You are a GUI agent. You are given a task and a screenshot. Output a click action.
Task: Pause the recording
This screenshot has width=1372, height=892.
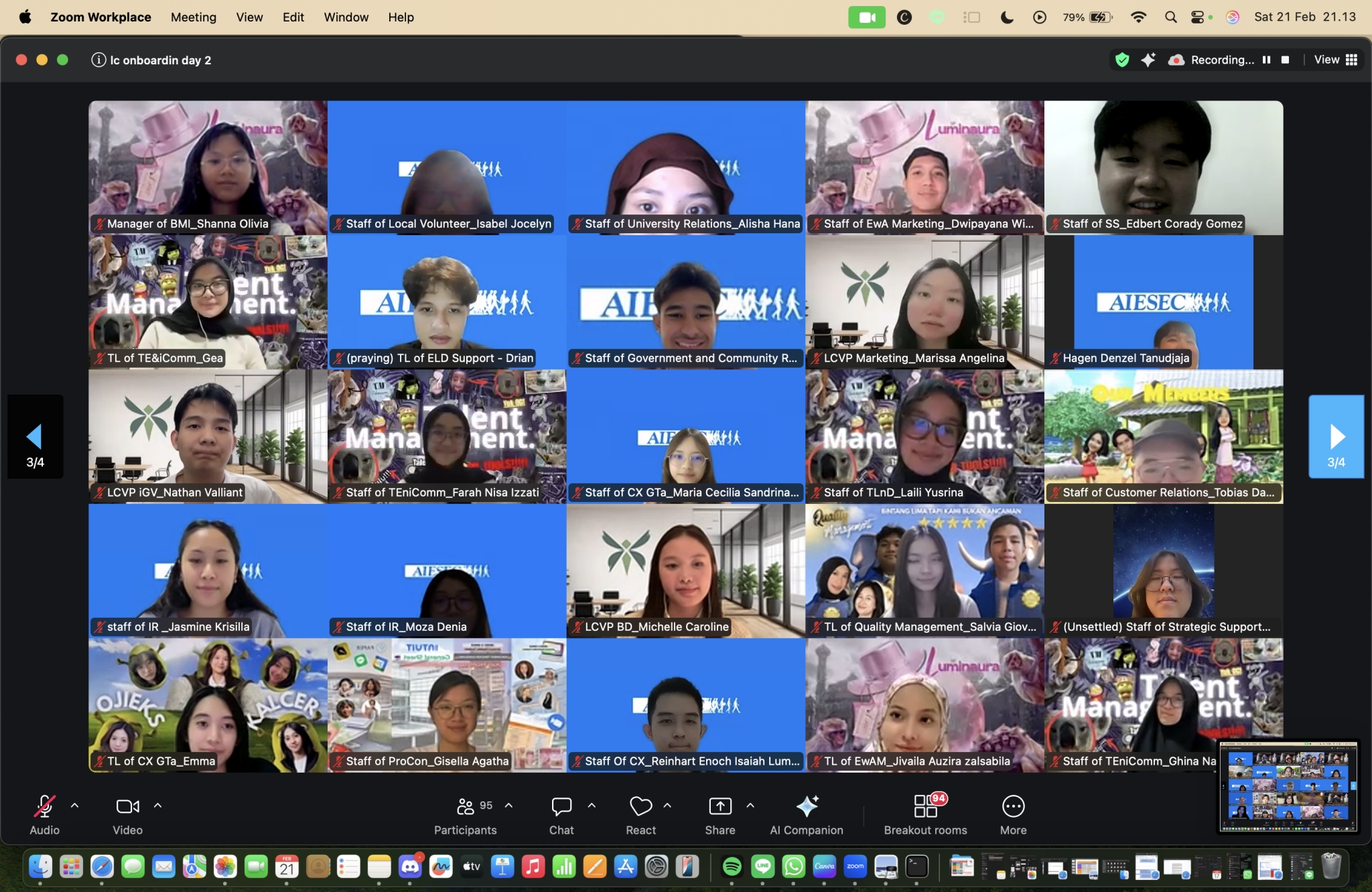1266,60
